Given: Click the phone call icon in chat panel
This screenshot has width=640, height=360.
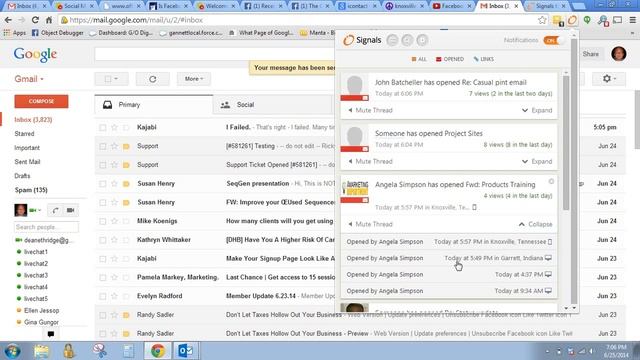Looking at the screenshot, I should [x=55, y=210].
